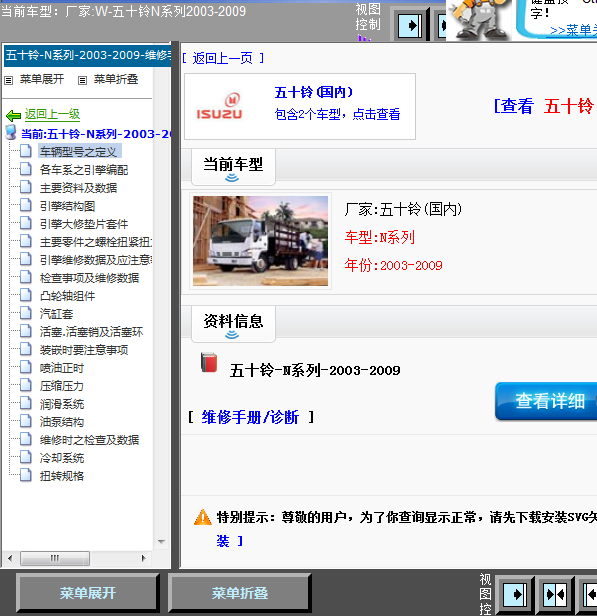The height and width of the screenshot is (616, 597).
Task: Click bottom 菜单展开 button
Action: (x=88, y=593)
